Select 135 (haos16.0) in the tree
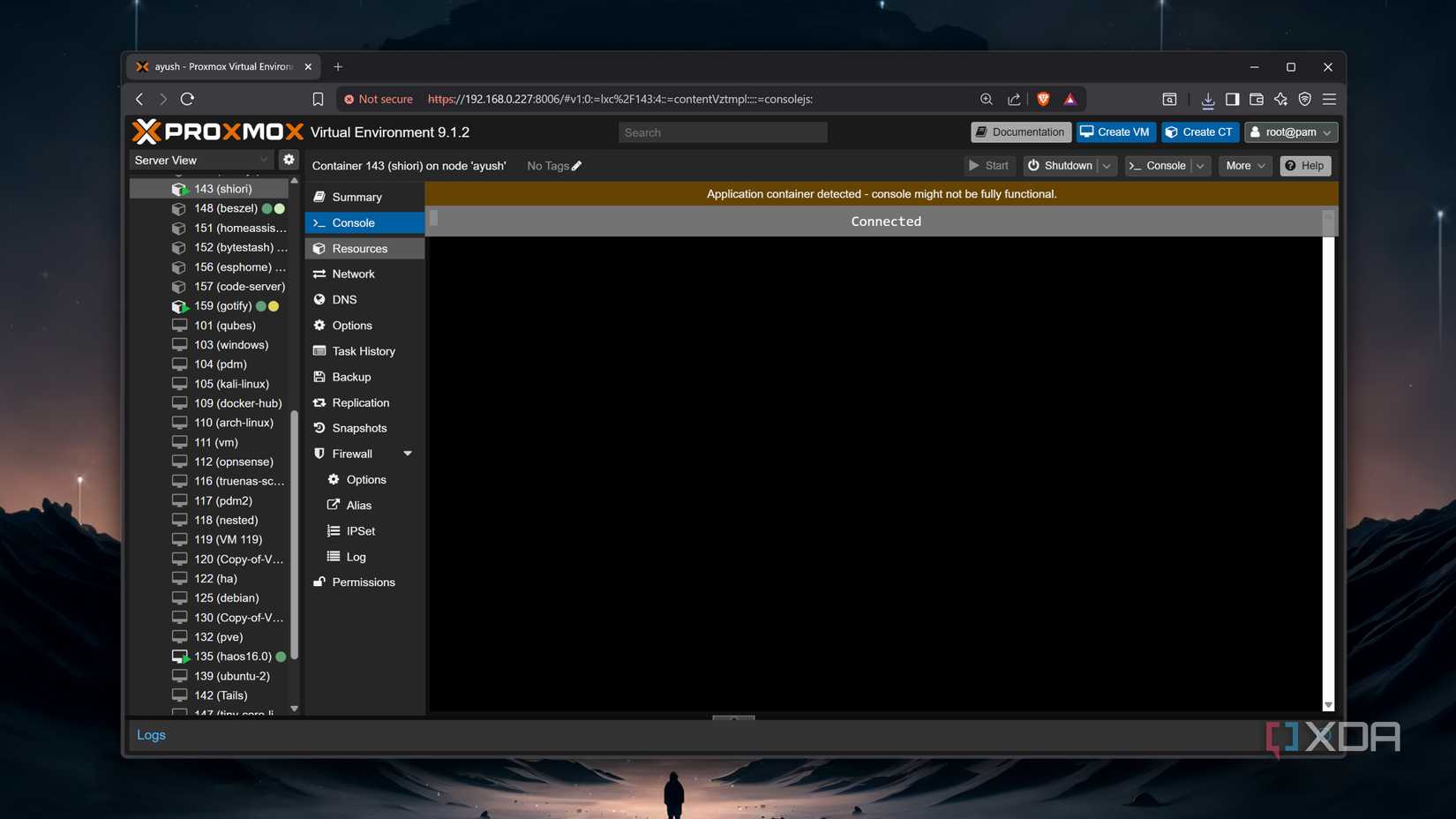1456x819 pixels. point(233,657)
